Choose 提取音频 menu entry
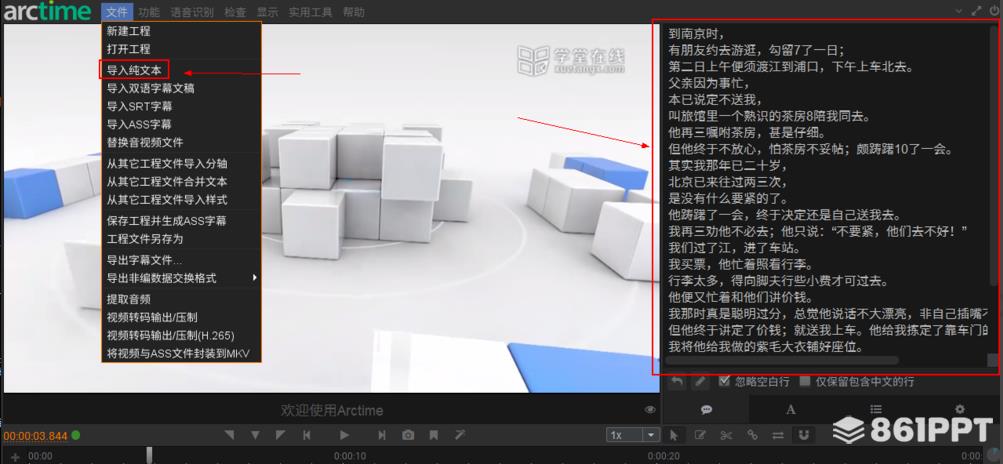Screen dimensions: 1003x464 click(181, 299)
